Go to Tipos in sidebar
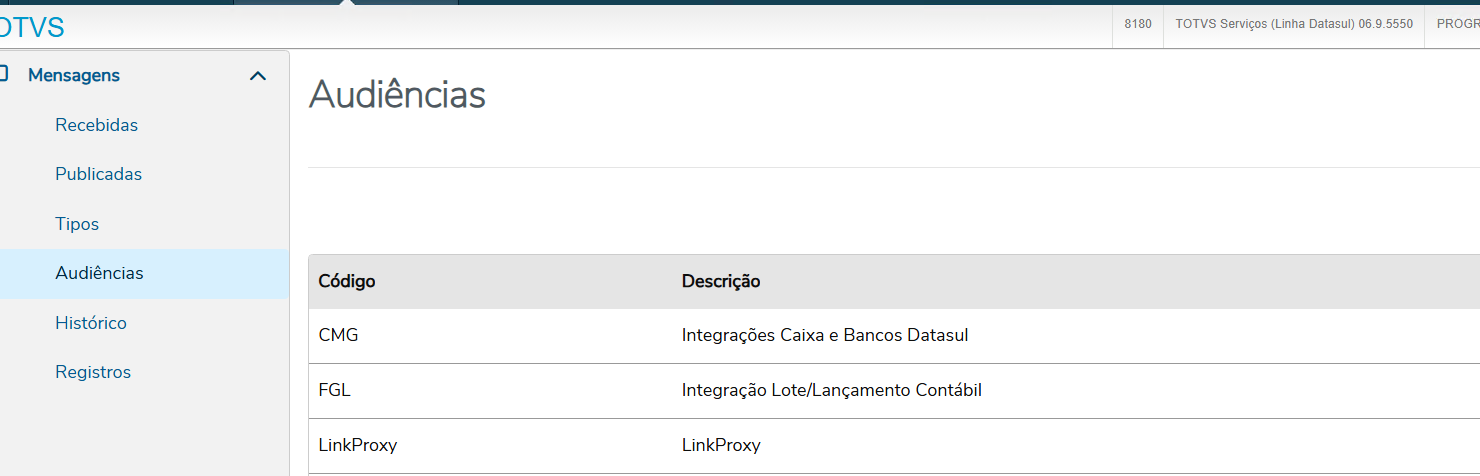The image size is (1480, 476). tap(77, 224)
